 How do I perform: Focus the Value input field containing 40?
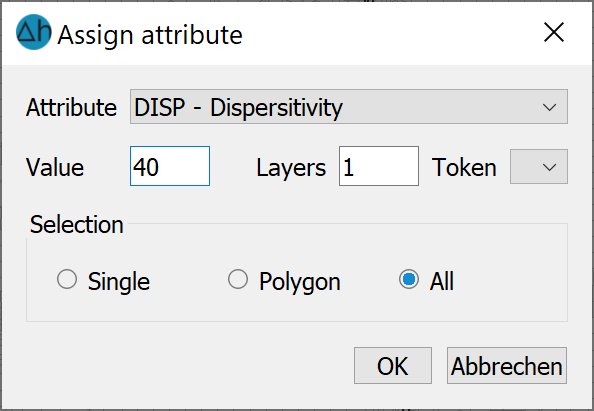tap(170, 166)
